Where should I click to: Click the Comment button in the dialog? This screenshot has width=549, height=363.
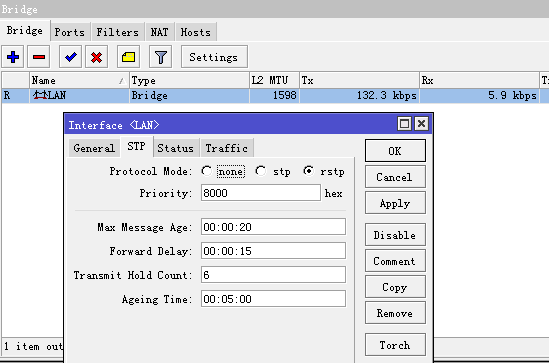click(395, 261)
